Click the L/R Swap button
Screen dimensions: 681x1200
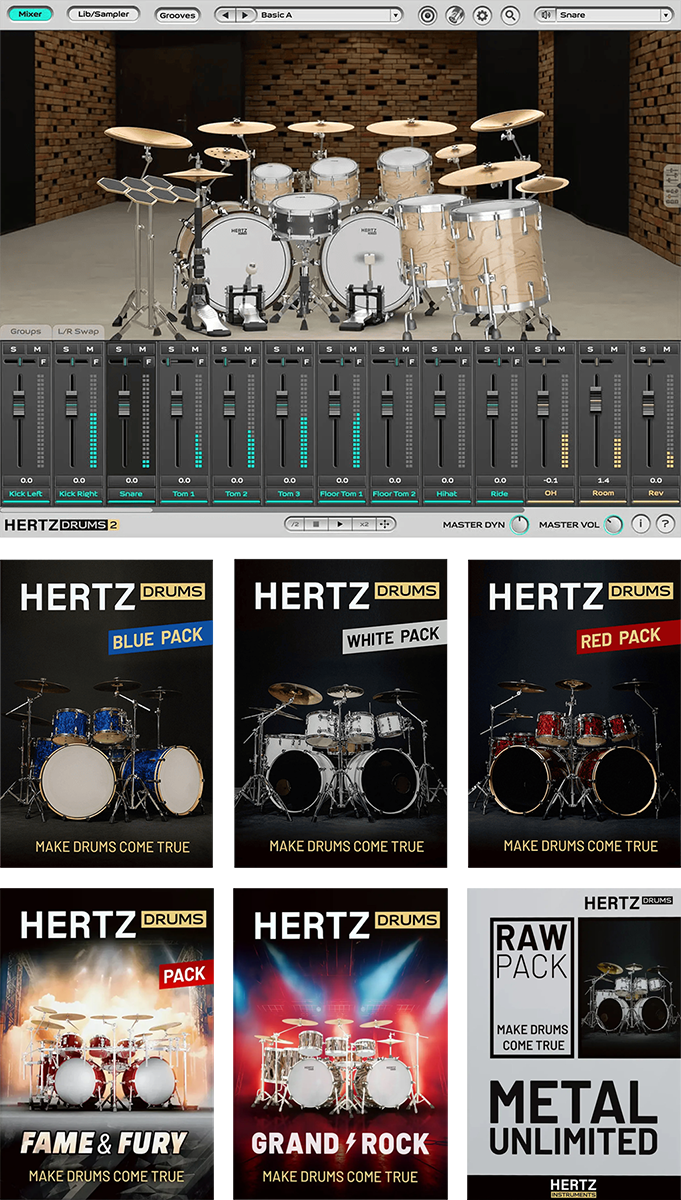click(x=78, y=331)
